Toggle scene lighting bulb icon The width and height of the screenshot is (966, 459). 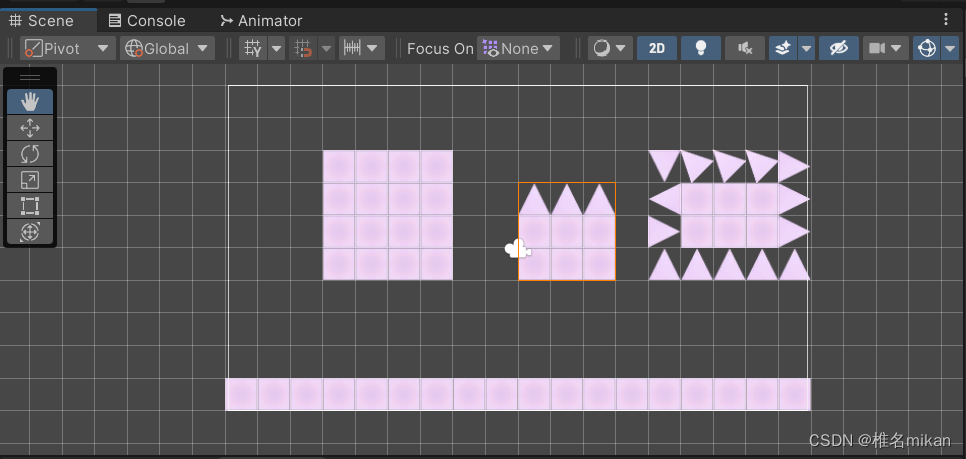(x=700, y=48)
